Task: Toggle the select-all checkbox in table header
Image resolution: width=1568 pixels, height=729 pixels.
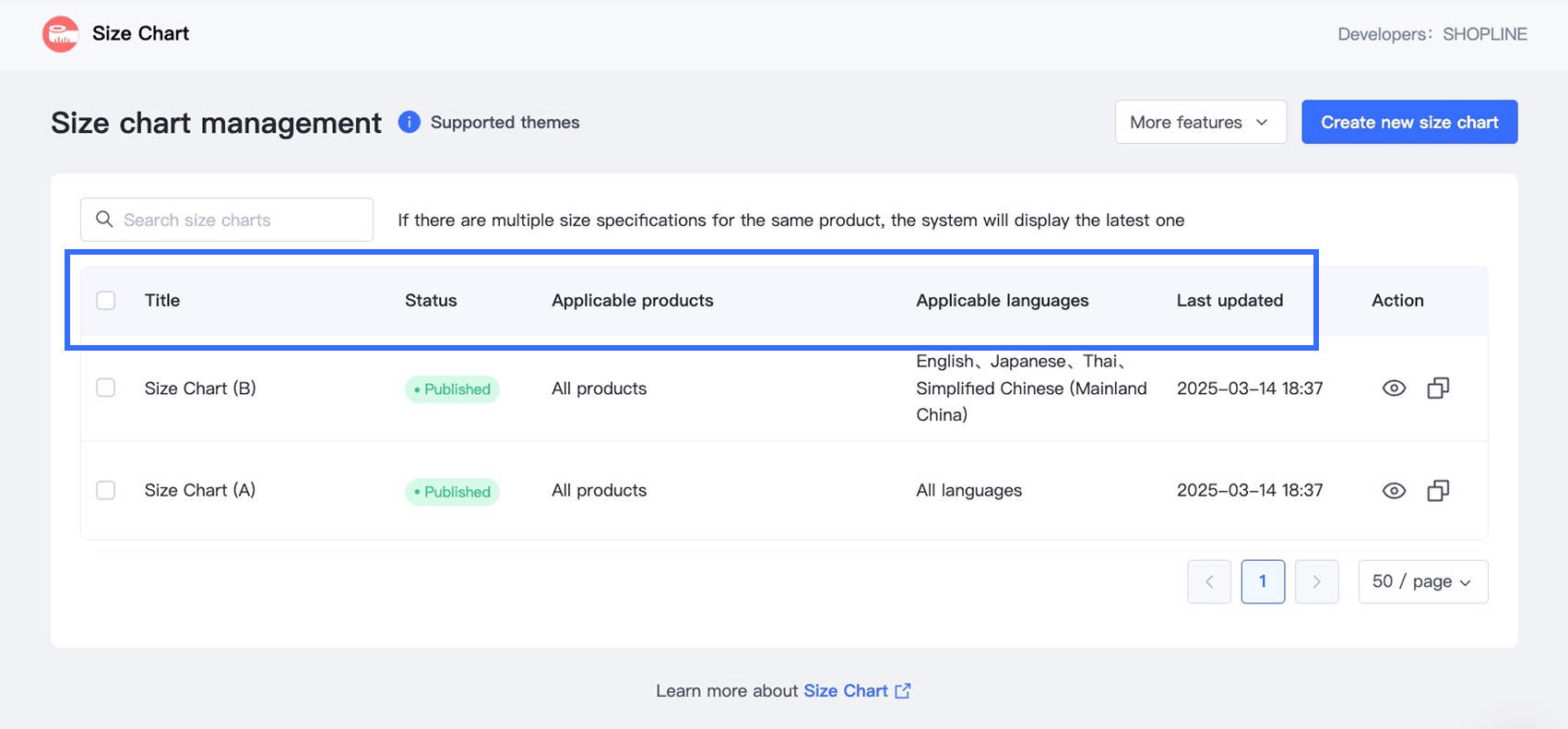Action: click(x=106, y=300)
